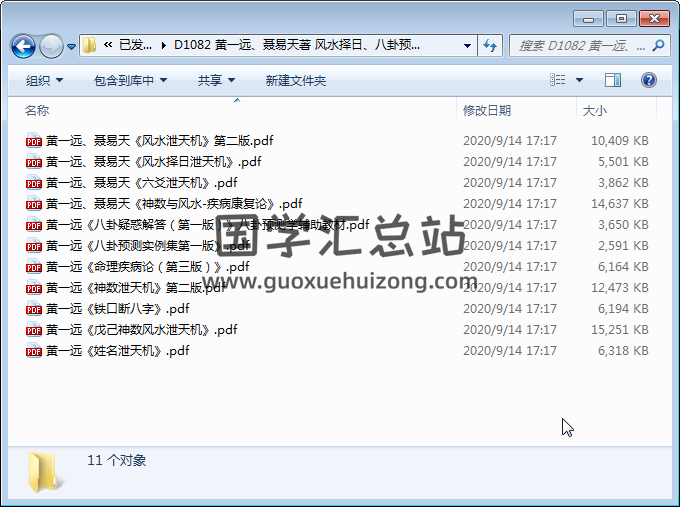Select file name 《神数与风水-疾病康复论》.pdf

(174, 203)
